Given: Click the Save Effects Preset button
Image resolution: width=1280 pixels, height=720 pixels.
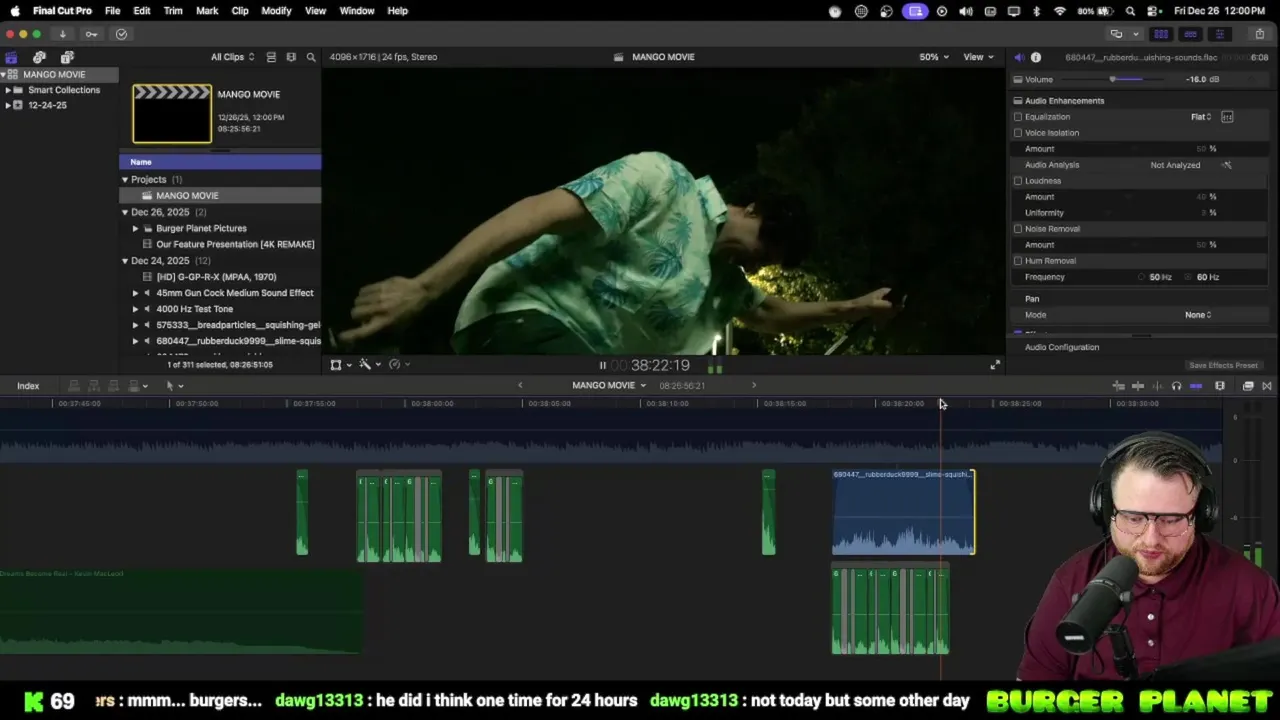Looking at the screenshot, I should pyautogui.click(x=1223, y=366).
